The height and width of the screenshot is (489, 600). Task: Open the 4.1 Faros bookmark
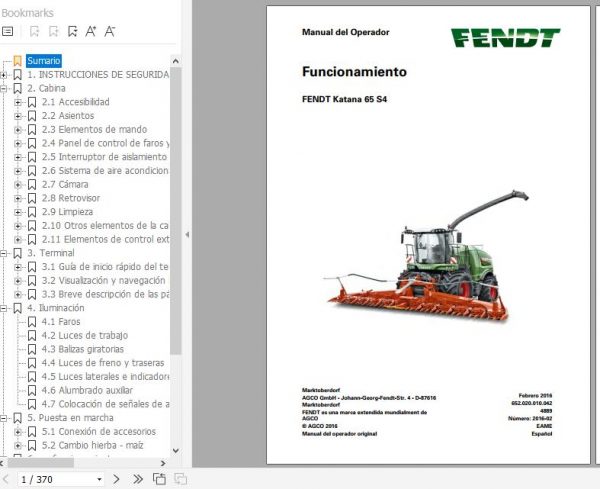[61, 322]
